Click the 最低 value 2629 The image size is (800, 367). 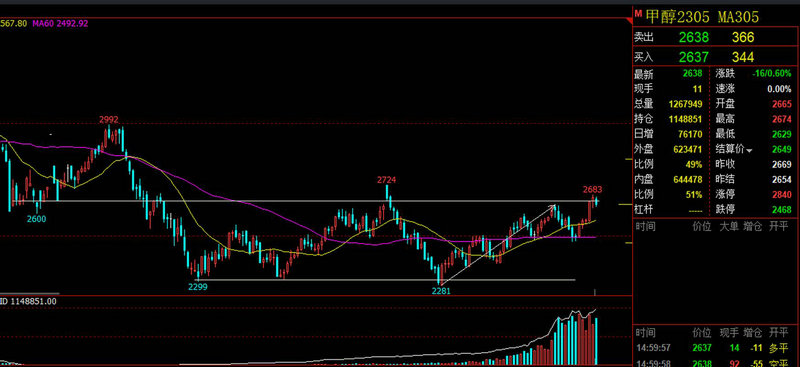(x=782, y=134)
